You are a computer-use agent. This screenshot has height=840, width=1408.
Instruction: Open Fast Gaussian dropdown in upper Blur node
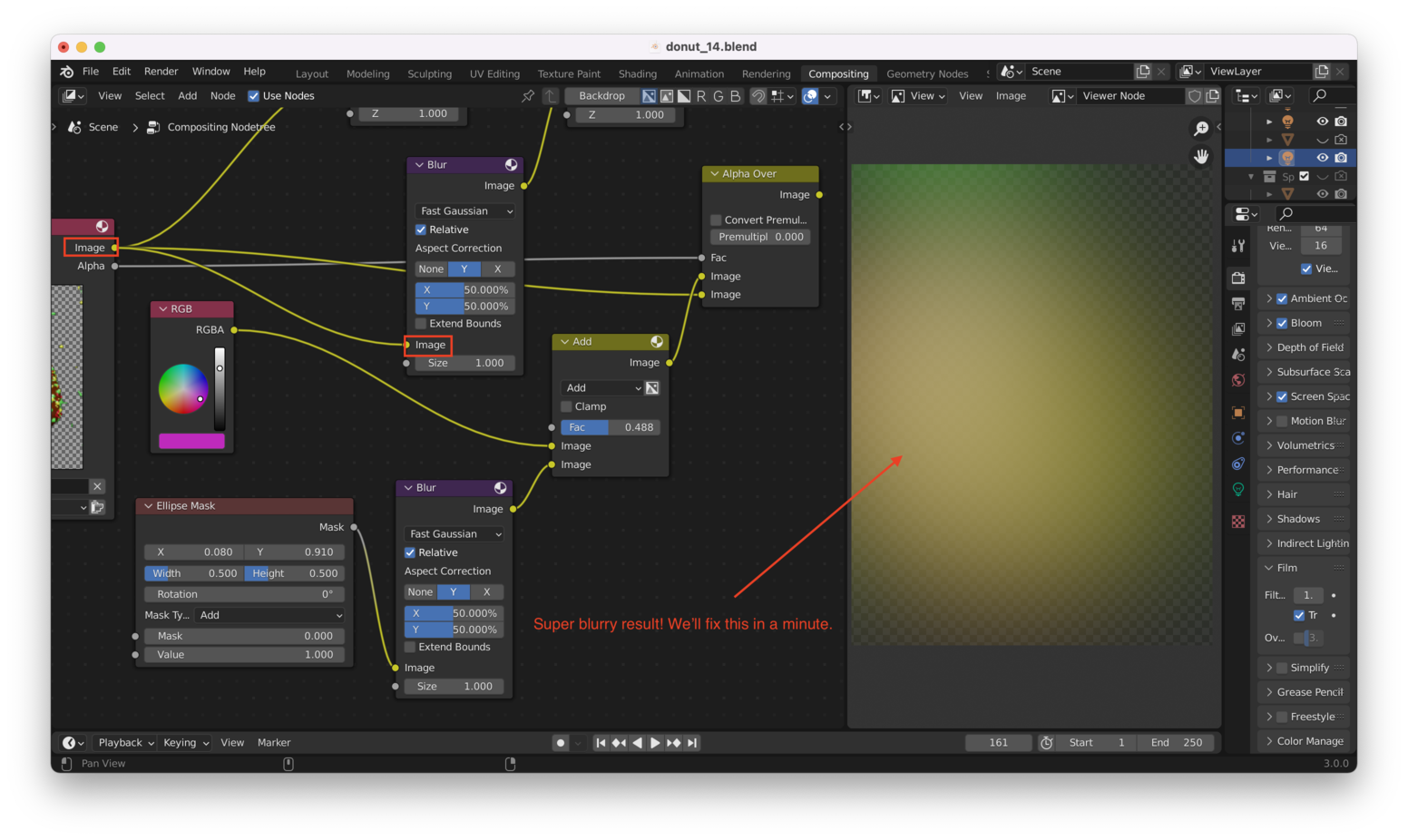[465, 211]
